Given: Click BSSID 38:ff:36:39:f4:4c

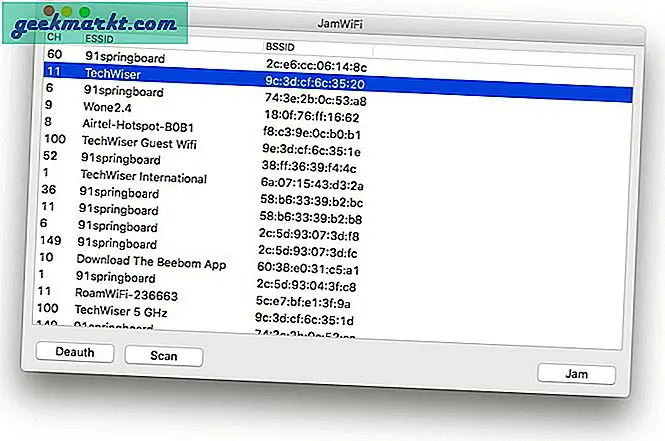Looking at the screenshot, I should pyautogui.click(x=309, y=167).
